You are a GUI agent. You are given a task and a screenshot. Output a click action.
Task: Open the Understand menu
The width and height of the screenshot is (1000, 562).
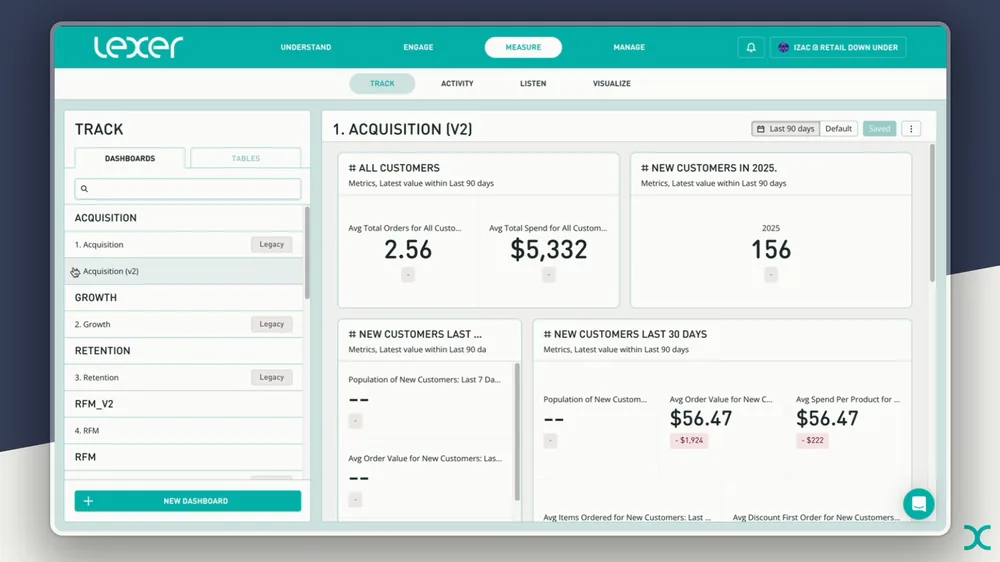click(305, 47)
